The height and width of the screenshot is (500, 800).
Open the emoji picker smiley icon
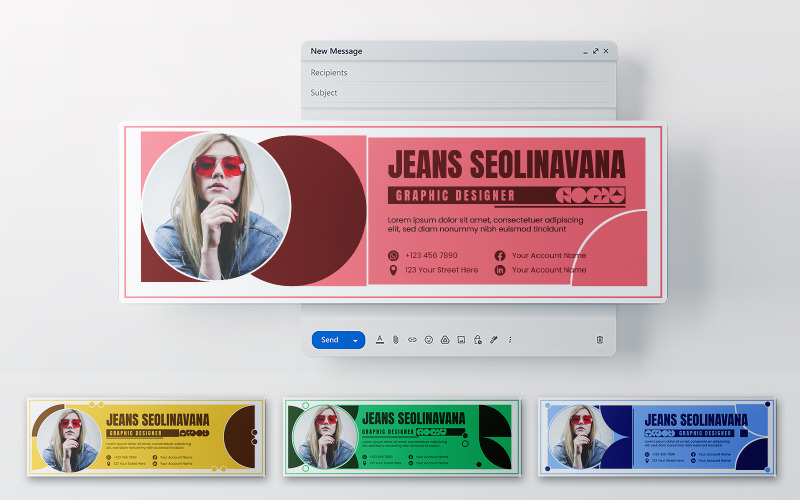(429, 340)
